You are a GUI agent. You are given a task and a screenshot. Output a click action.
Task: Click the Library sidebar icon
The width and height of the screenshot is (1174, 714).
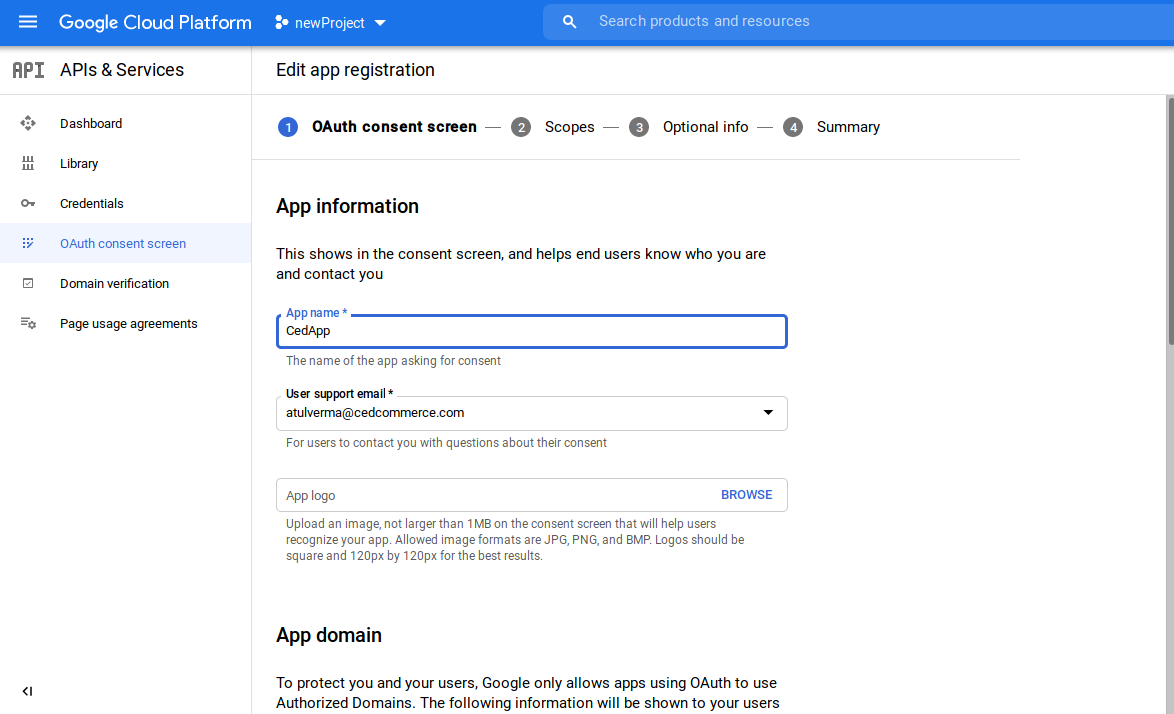[x=28, y=163]
